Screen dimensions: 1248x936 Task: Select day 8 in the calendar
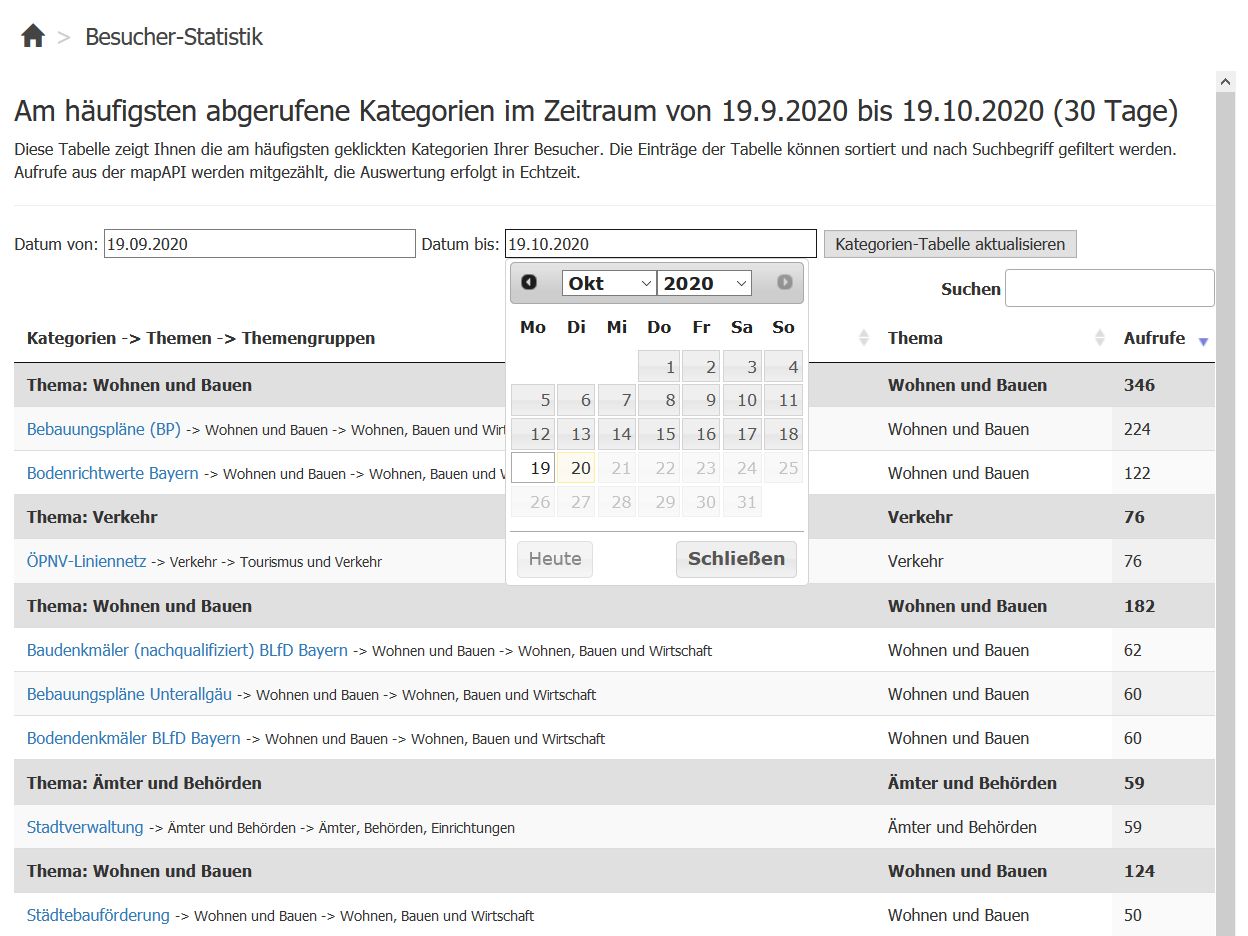pyautogui.click(x=659, y=401)
